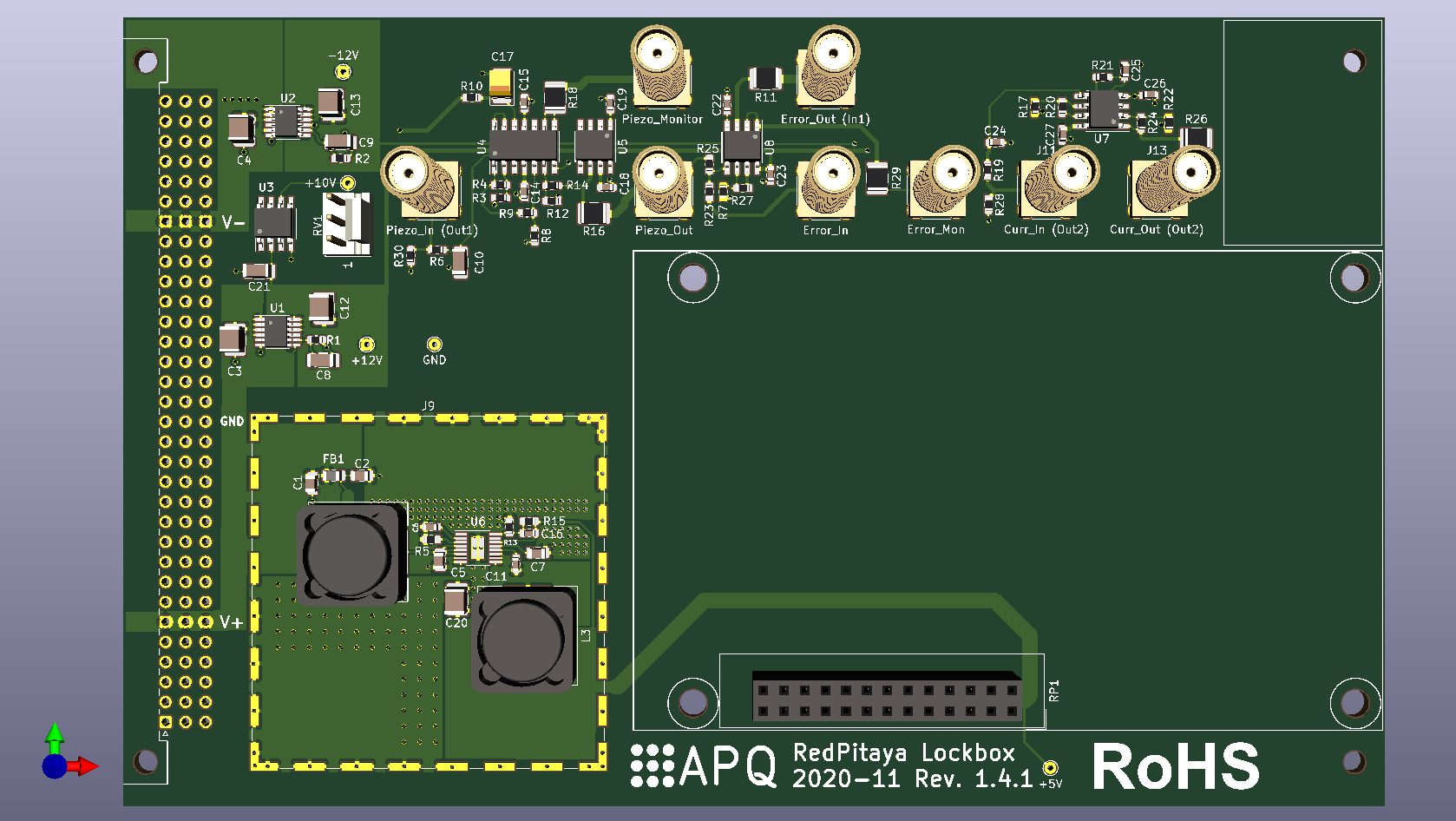The image size is (1456, 821).
Task: Select the L3 power inductor
Action: (x=523, y=640)
